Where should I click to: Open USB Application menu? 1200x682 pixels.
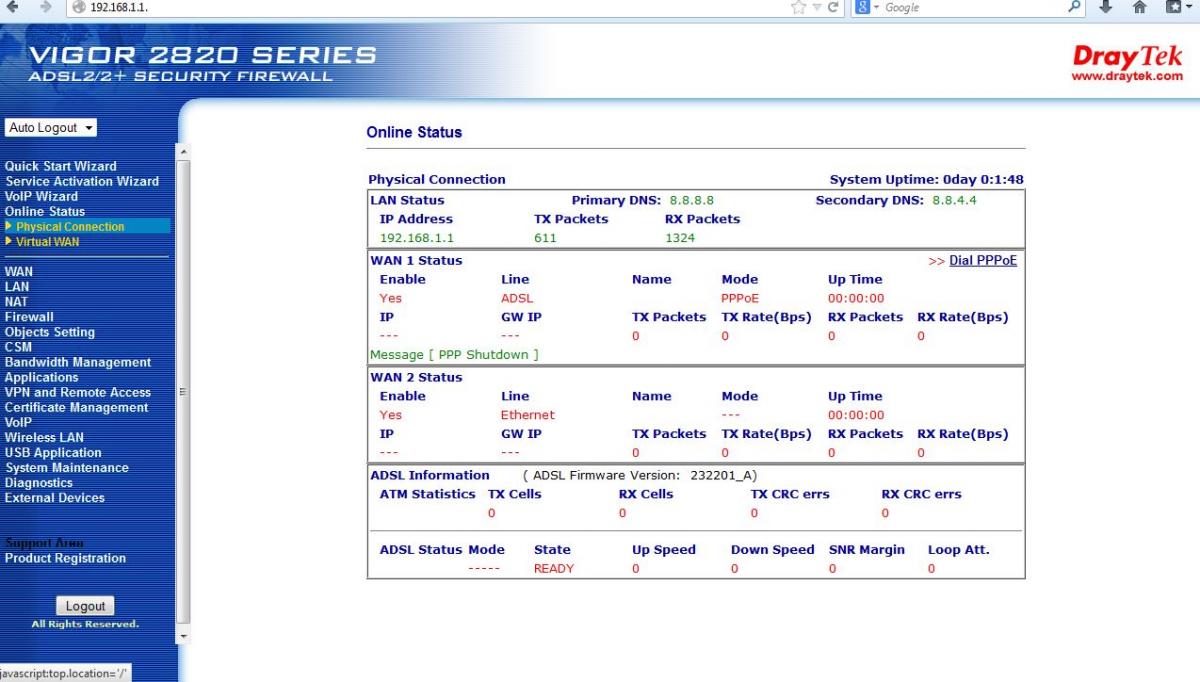[52, 452]
